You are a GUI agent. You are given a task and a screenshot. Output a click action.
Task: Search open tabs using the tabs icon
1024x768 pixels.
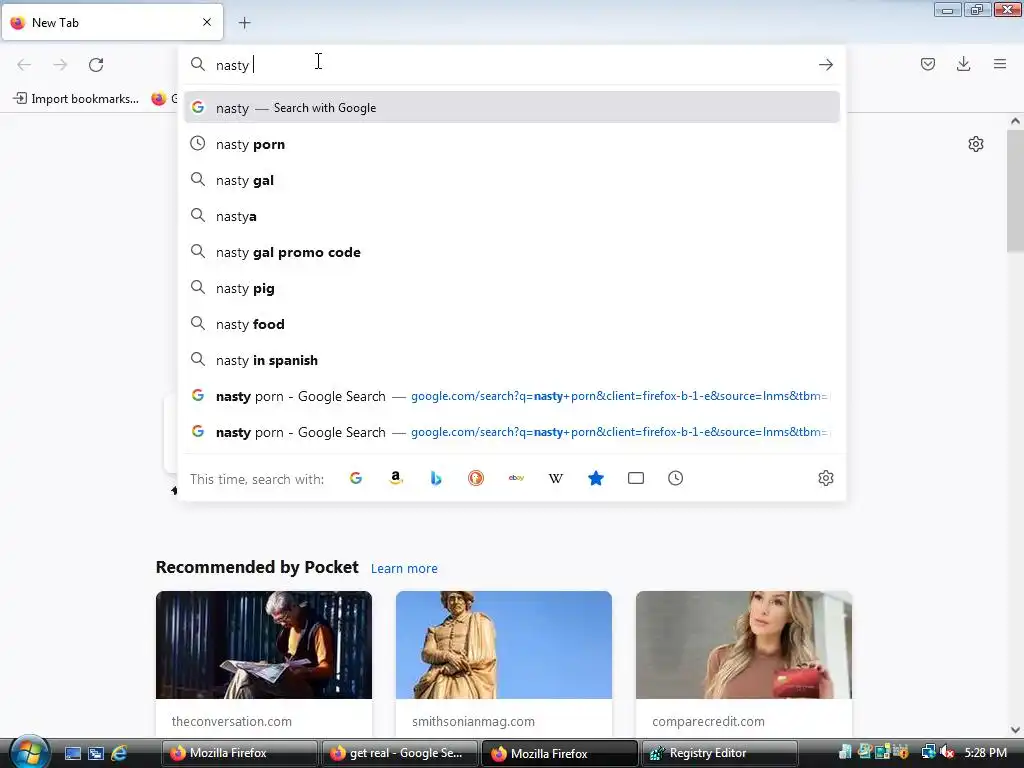(x=635, y=478)
